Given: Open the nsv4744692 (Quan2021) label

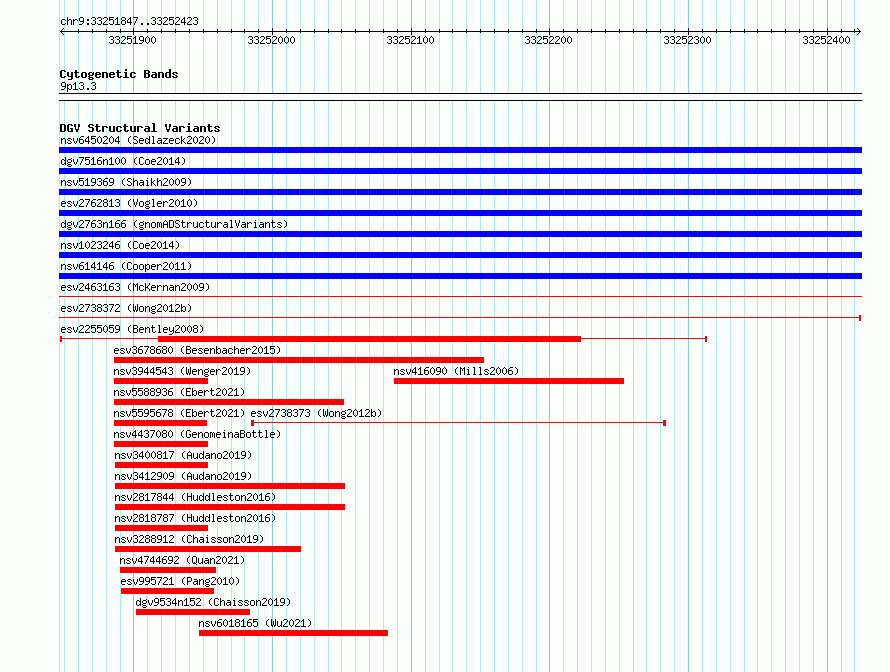Looking at the screenshot, I should [x=182, y=560].
